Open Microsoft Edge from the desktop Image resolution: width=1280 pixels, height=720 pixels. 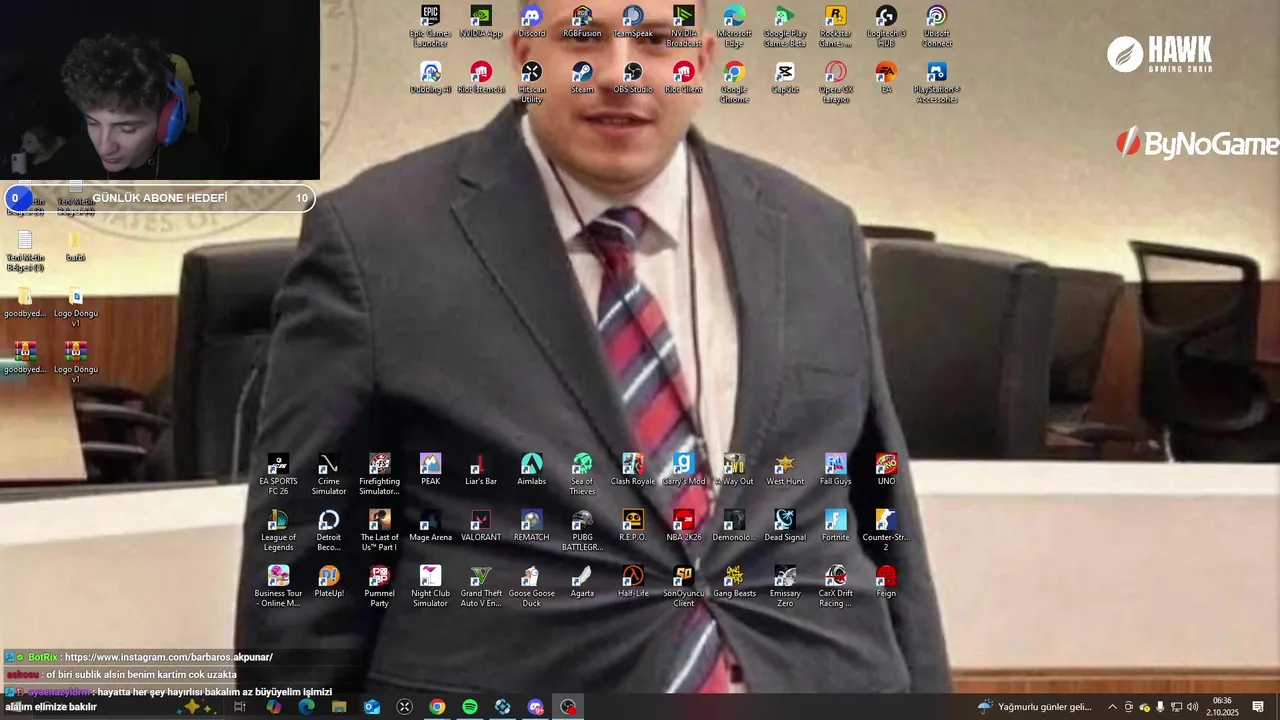pyautogui.click(x=734, y=26)
